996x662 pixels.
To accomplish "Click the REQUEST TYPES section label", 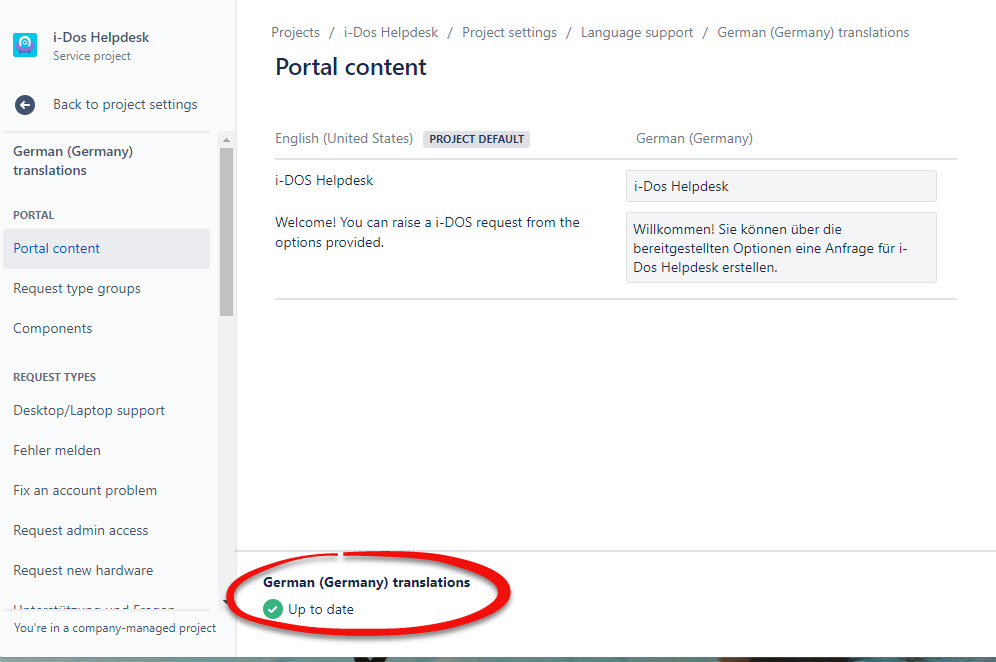I will (x=55, y=377).
